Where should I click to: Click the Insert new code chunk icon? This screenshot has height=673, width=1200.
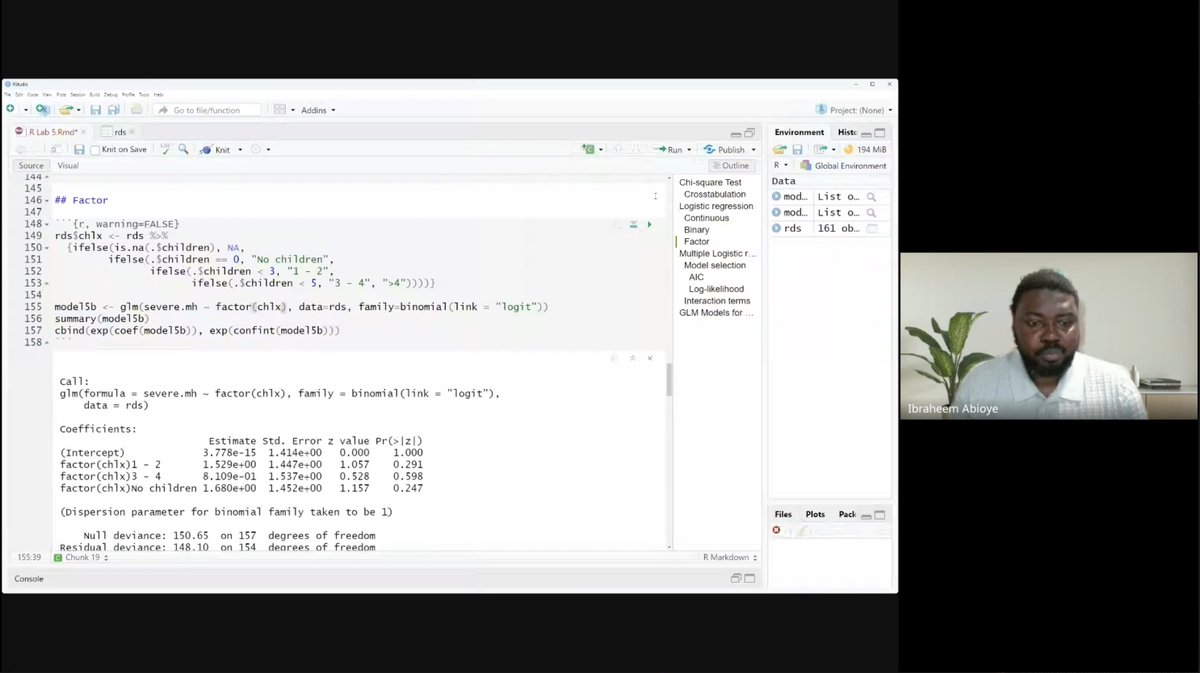[x=589, y=149]
